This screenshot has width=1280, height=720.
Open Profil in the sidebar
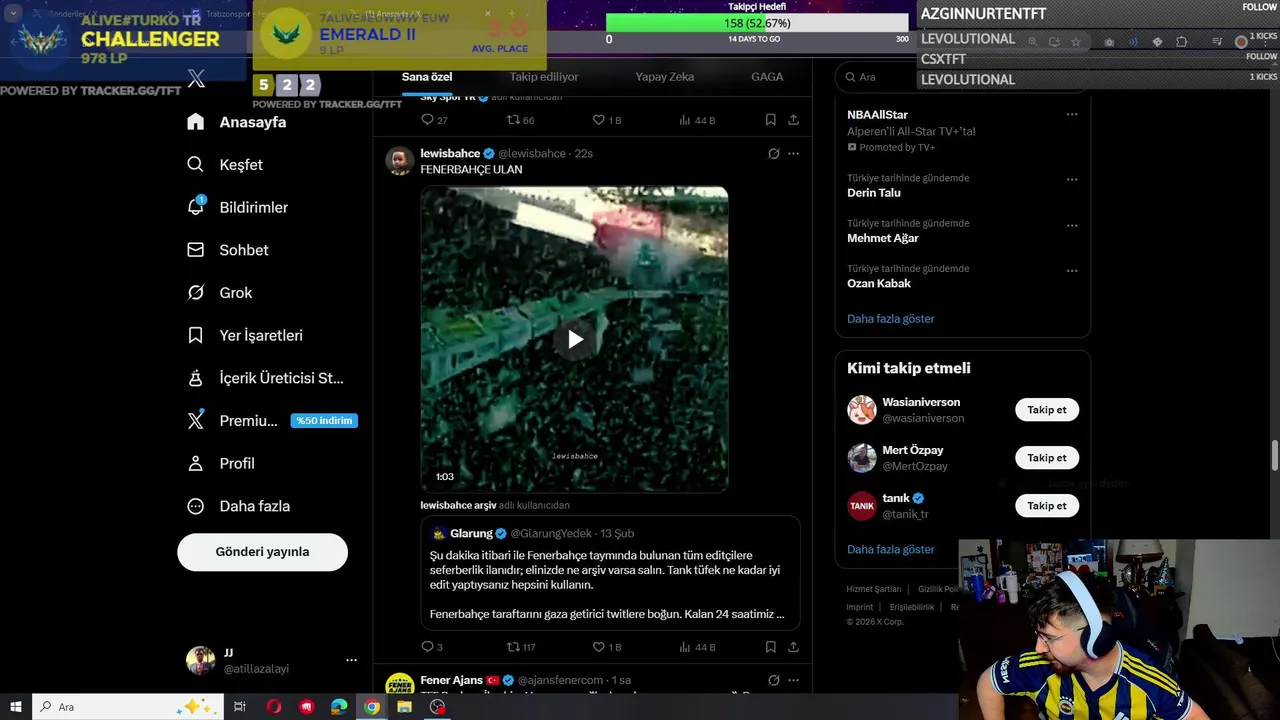[222, 464]
